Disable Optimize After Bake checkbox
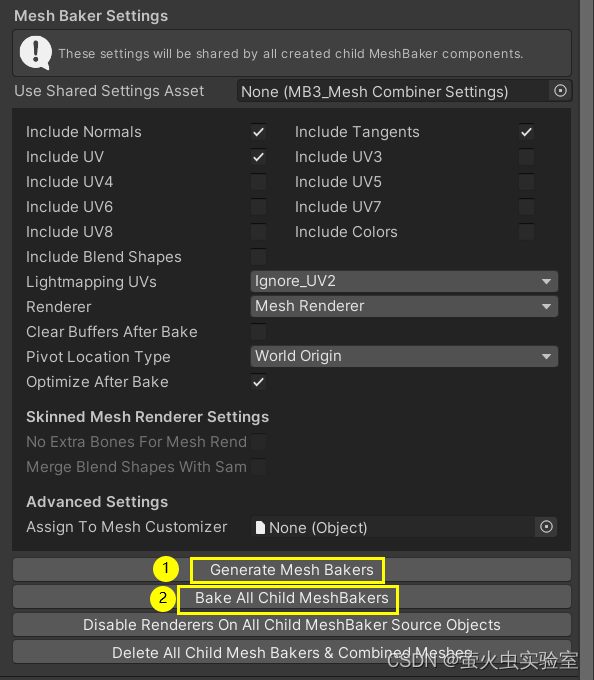Viewport: 594px width, 680px height. pyautogui.click(x=258, y=382)
